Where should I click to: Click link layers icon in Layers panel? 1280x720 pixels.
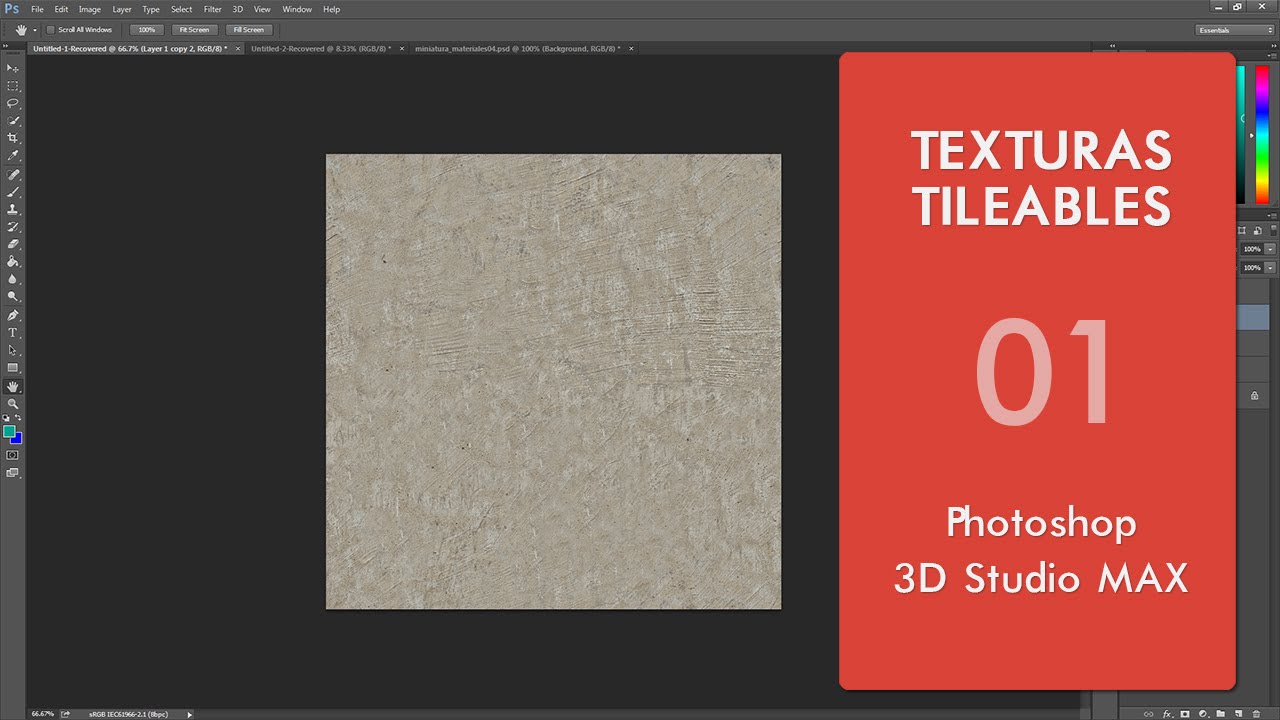coord(1149,714)
